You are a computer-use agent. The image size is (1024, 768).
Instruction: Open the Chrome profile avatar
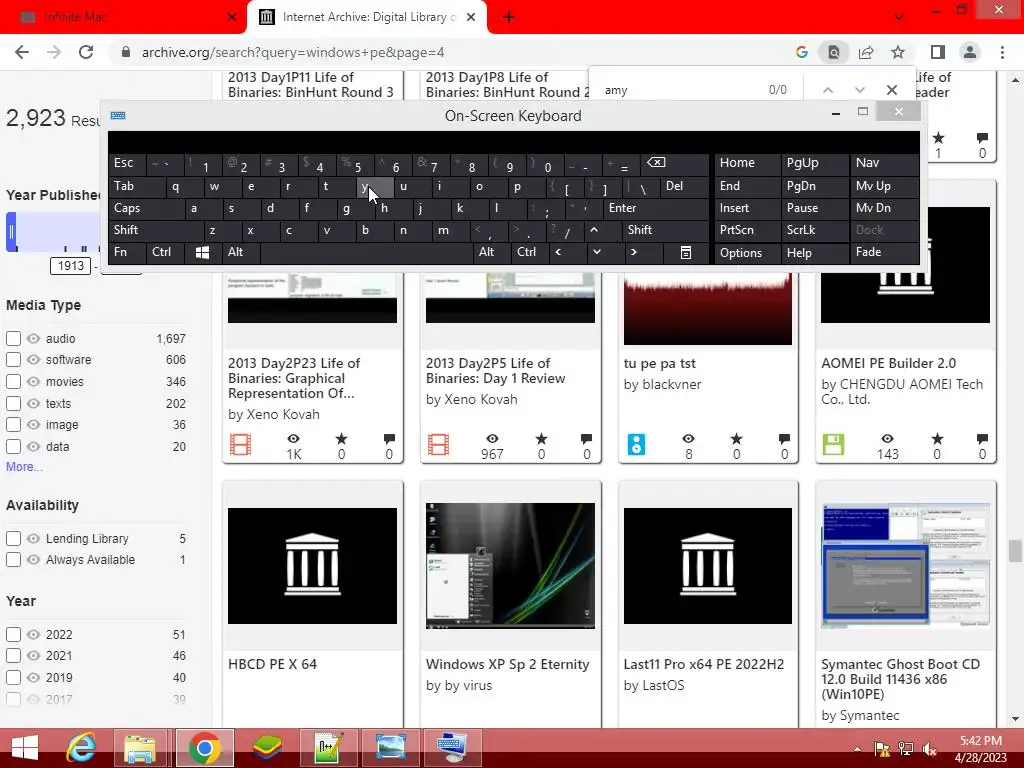click(x=970, y=52)
